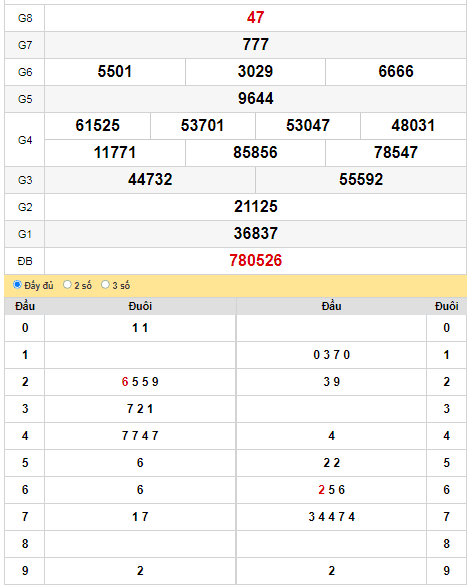Click the G4 number 53047
The image size is (471, 588).
pos(308,126)
